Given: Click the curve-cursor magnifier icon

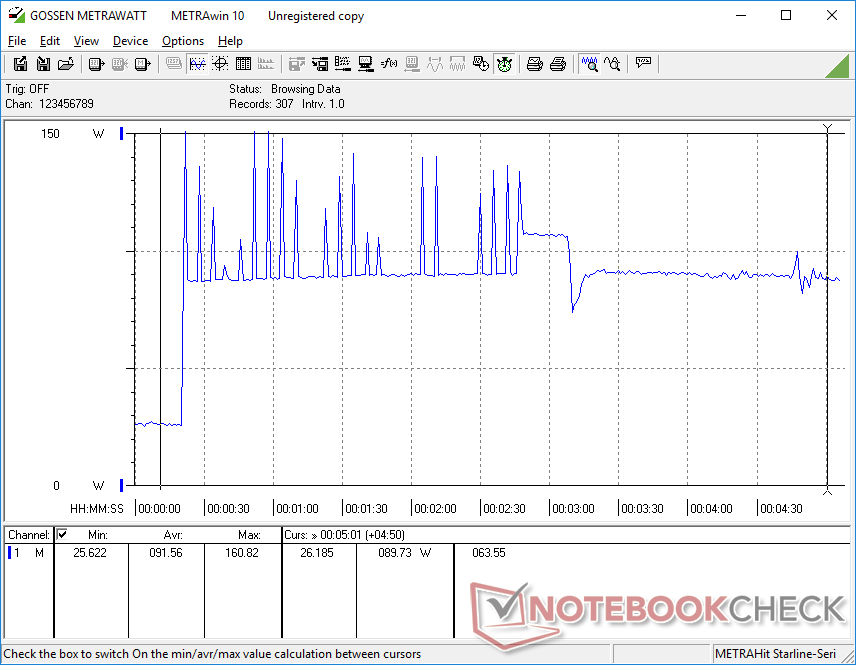Looking at the screenshot, I should (613, 64).
